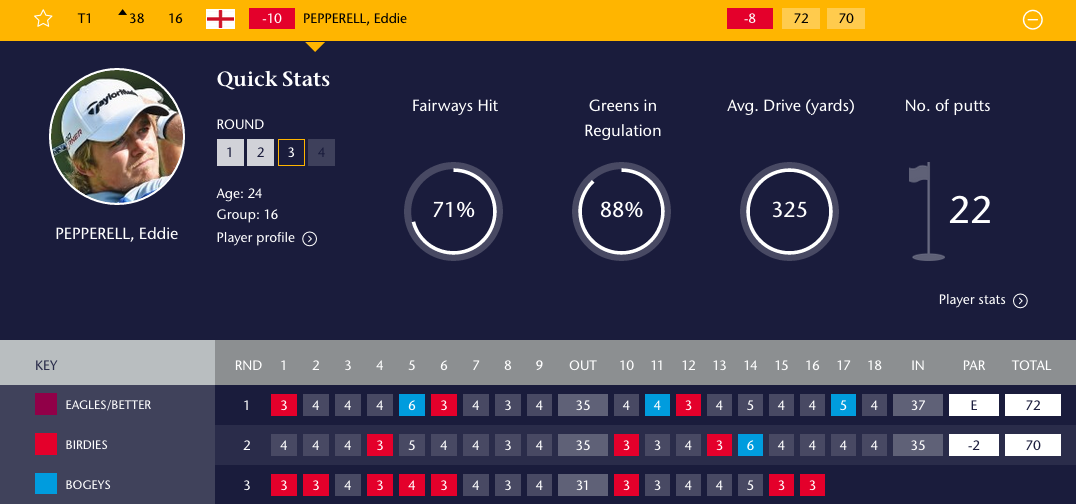Click the putting flag icon
The image size is (1076, 504).
point(926,212)
